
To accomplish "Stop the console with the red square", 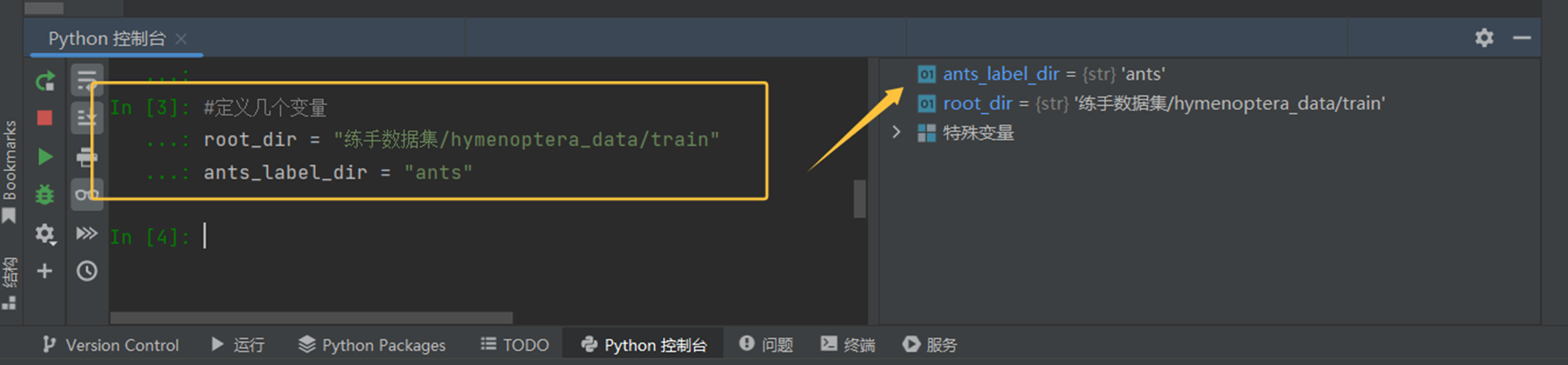I will (x=45, y=119).
